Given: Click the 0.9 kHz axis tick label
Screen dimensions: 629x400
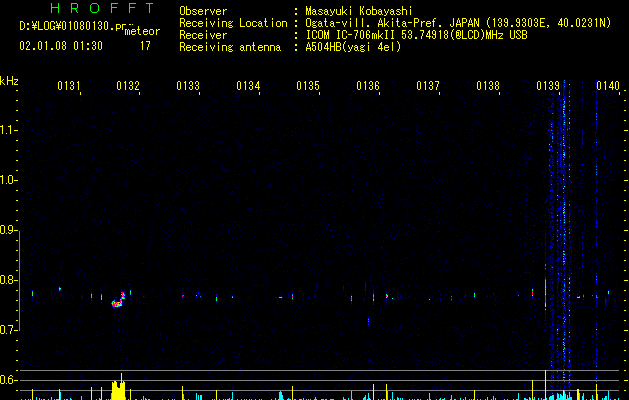Looking at the screenshot, I should point(8,230).
